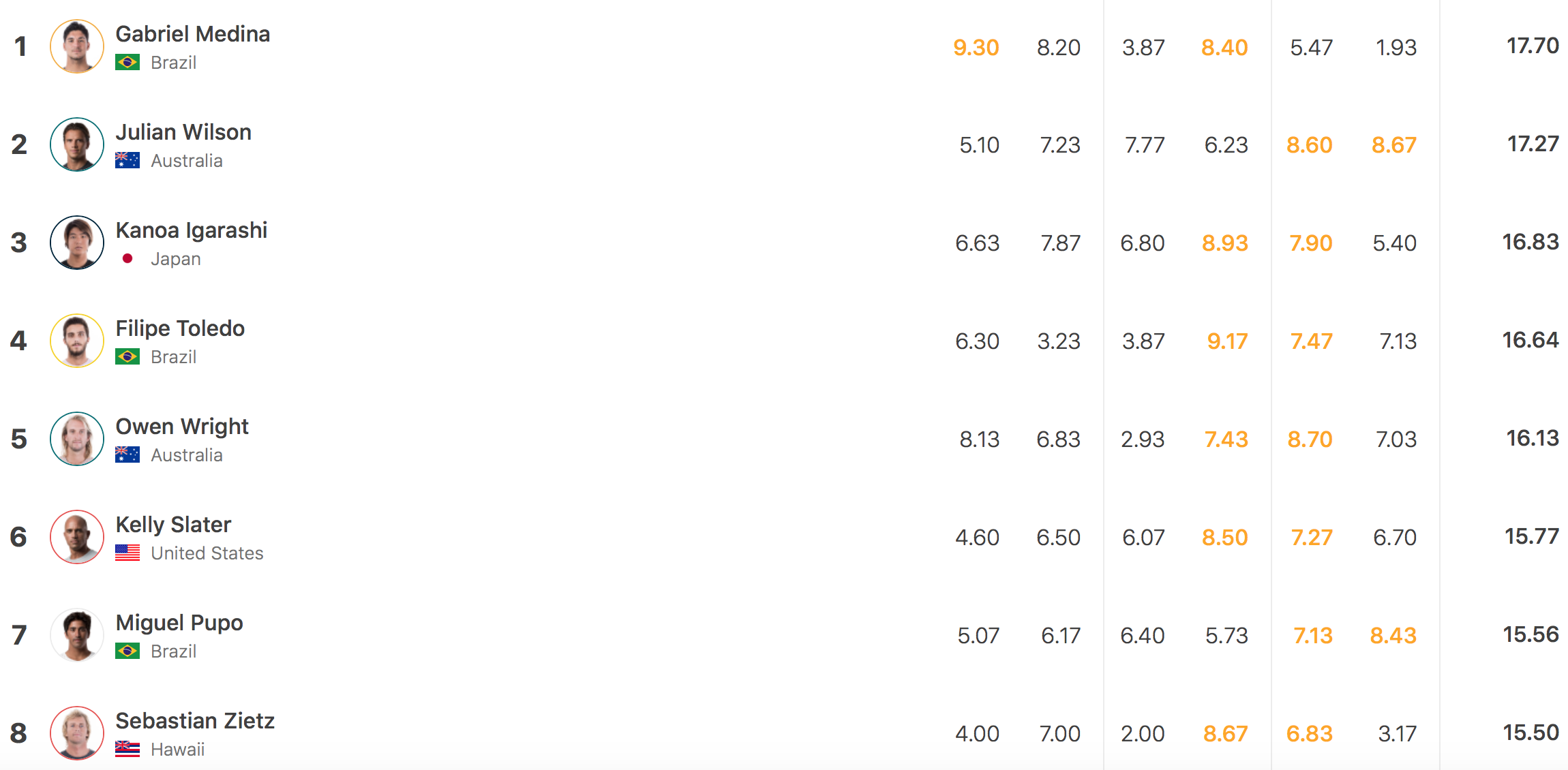The image size is (1568, 770).
Task: Click Gabriel Medina's profile photo
Action: 77,46
